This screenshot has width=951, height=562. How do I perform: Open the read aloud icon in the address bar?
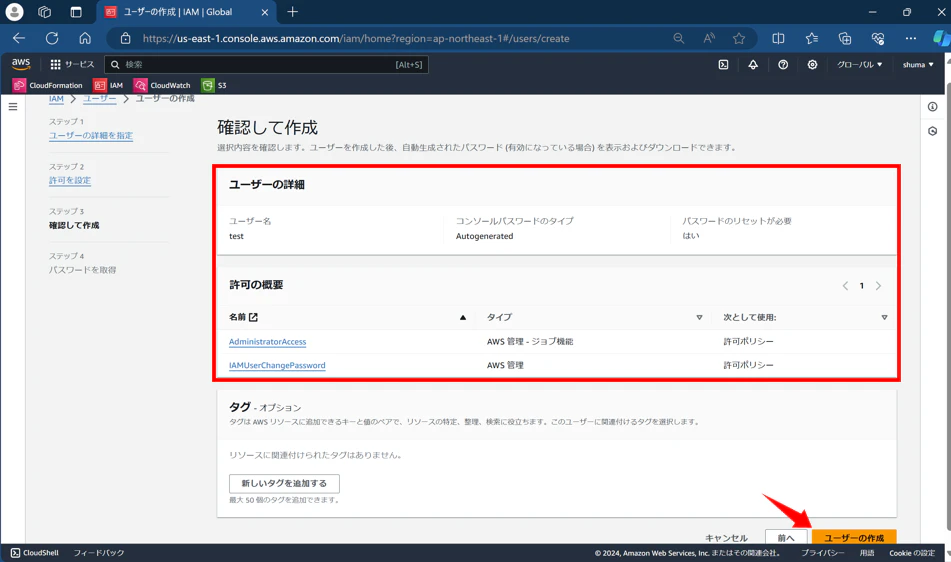tap(708, 38)
